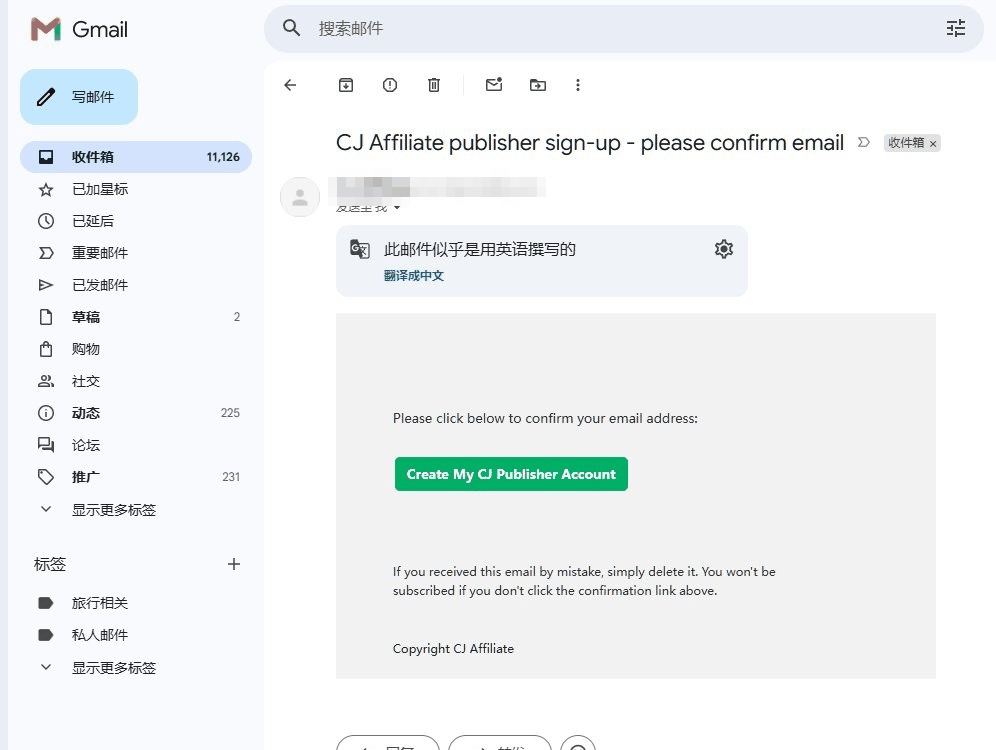Open 已加星标 folder
Screen dimensions: 996x750
point(136,189)
